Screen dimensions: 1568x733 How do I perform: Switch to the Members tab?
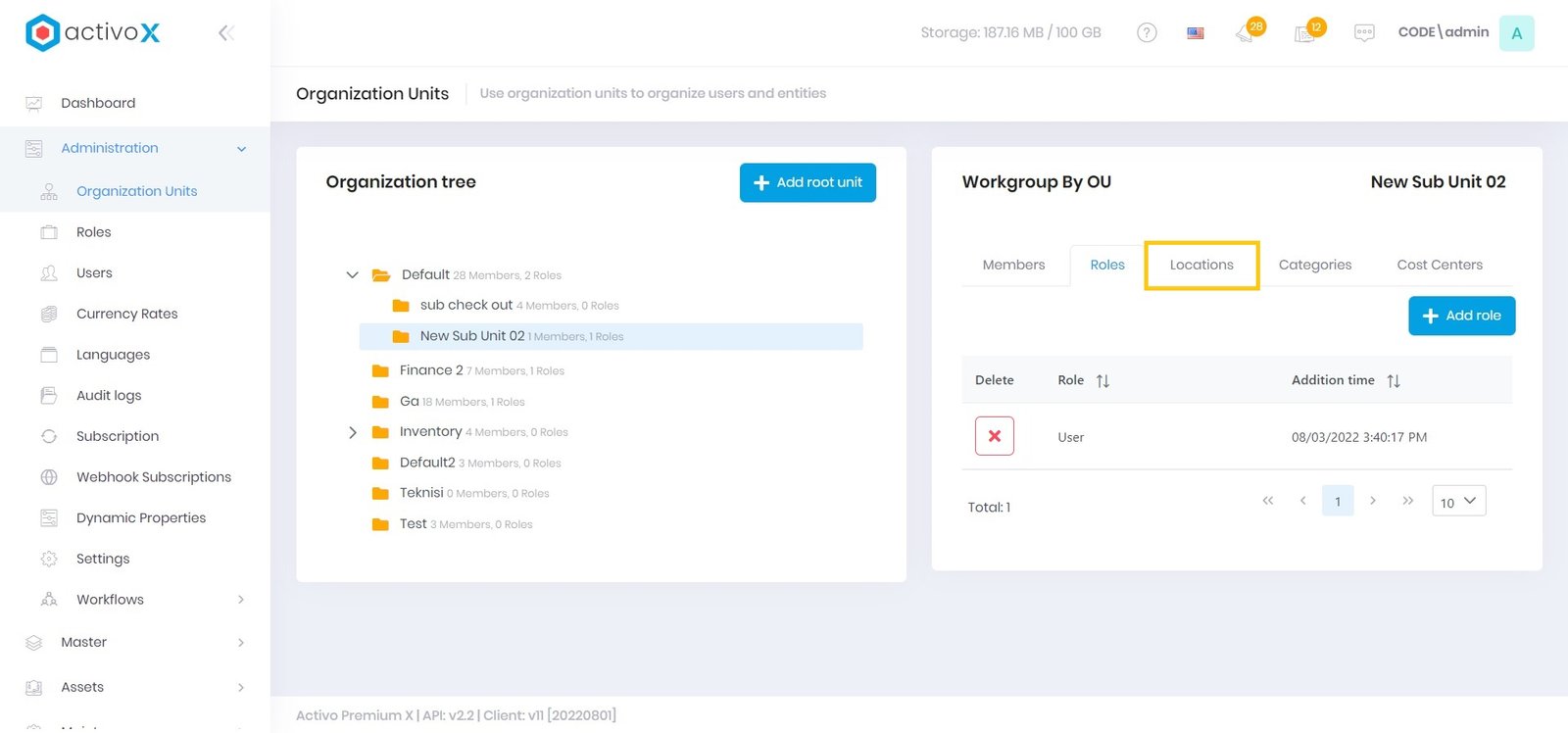1013,265
